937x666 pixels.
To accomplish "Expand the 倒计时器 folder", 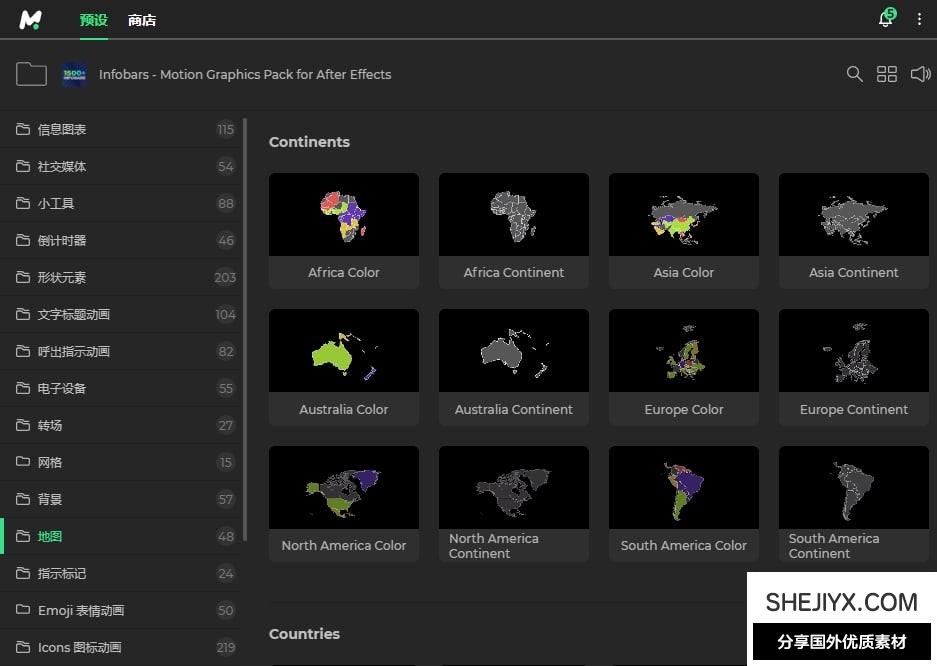I will 62,240.
